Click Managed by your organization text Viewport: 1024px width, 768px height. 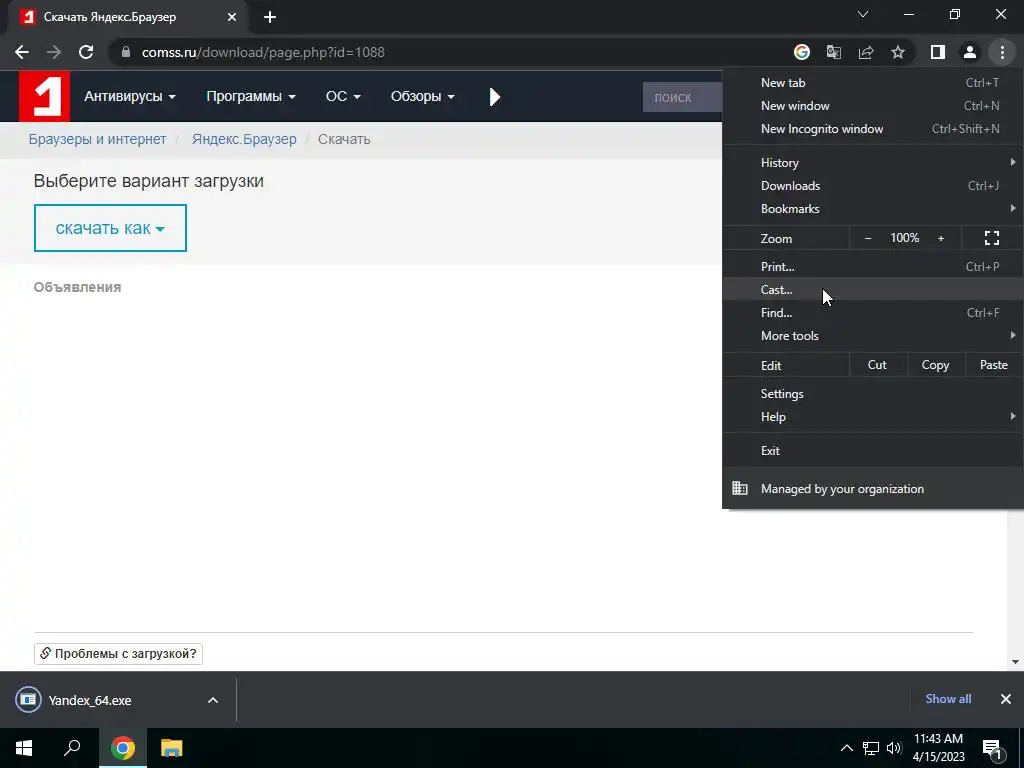click(842, 489)
